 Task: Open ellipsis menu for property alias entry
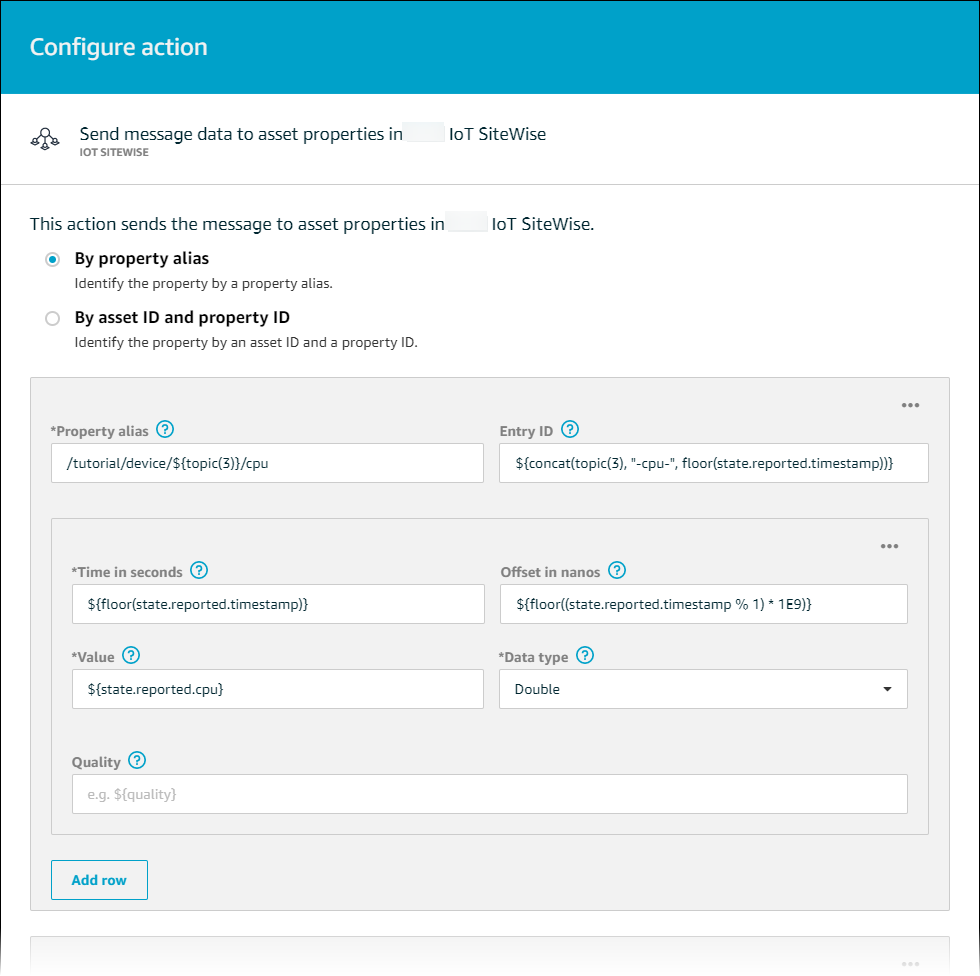909,406
